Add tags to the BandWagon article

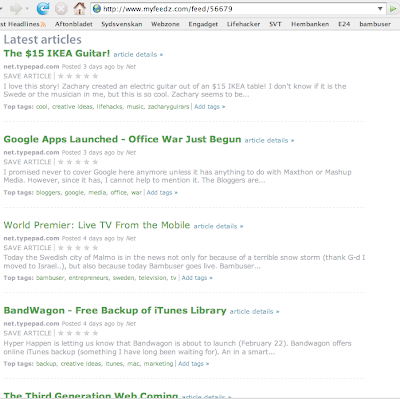[x=193, y=364]
